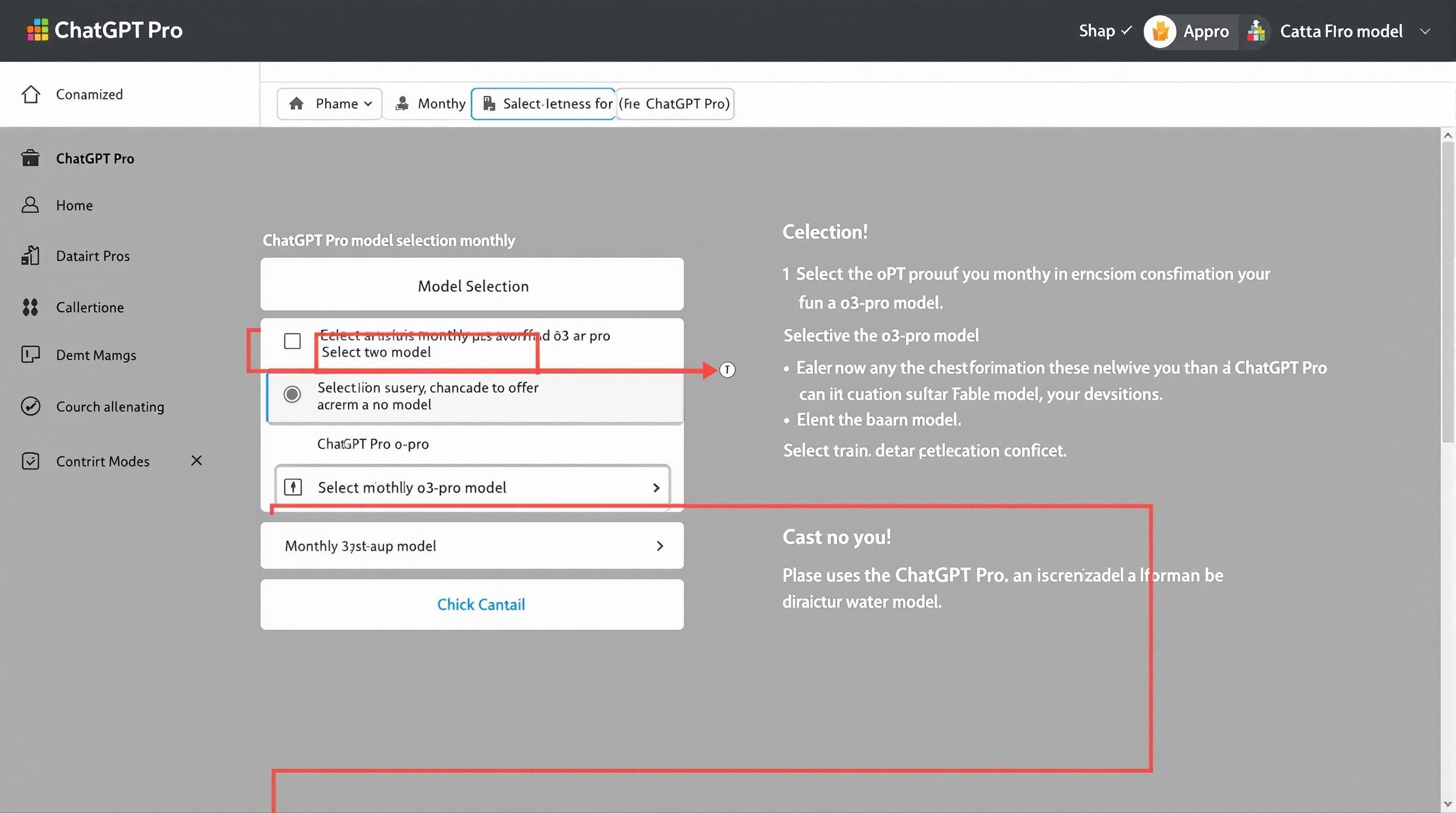The image size is (1456, 813).
Task: Open Courch allenating sidebar item
Action: 110,406
